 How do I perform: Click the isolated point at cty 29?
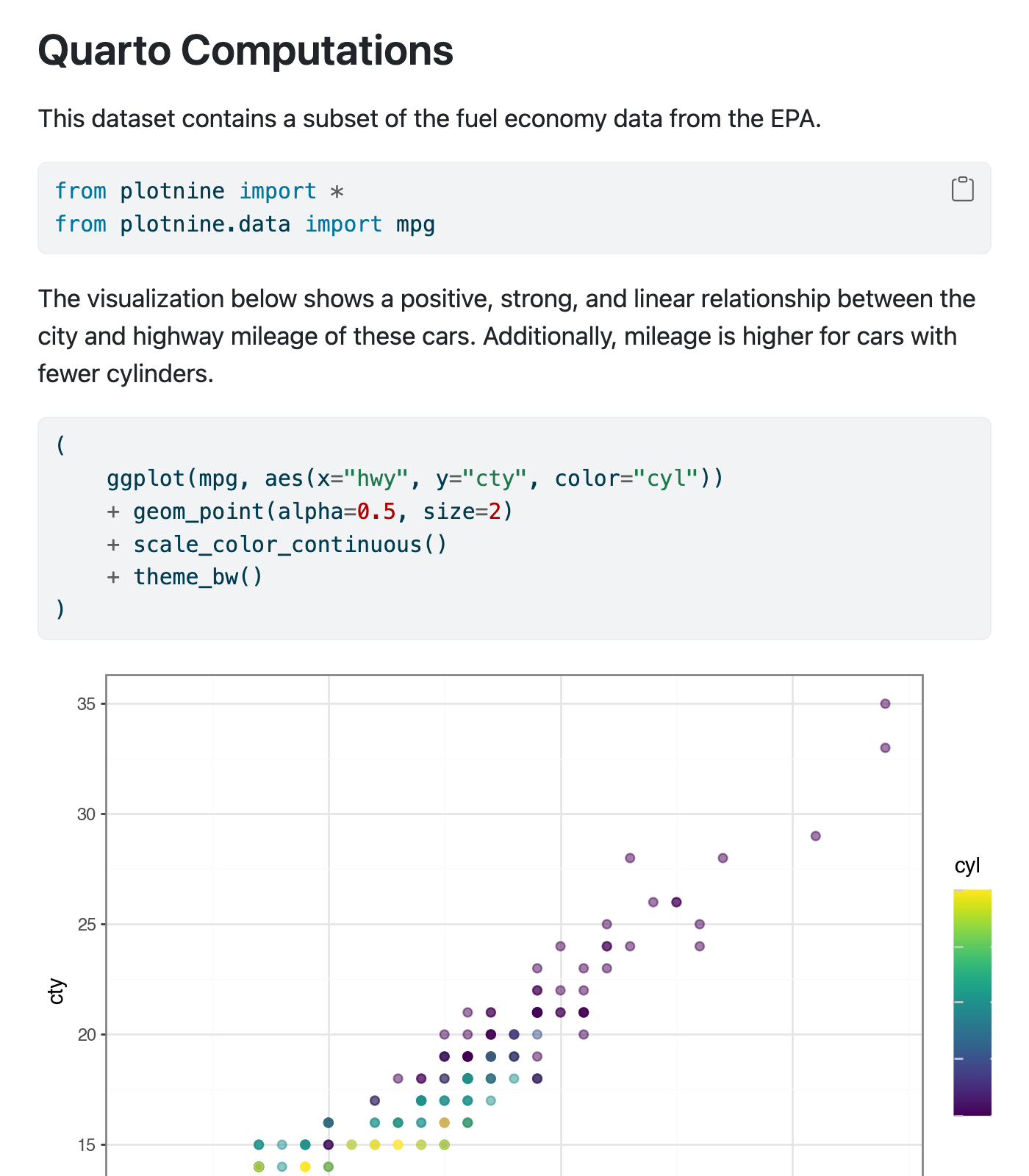(815, 836)
